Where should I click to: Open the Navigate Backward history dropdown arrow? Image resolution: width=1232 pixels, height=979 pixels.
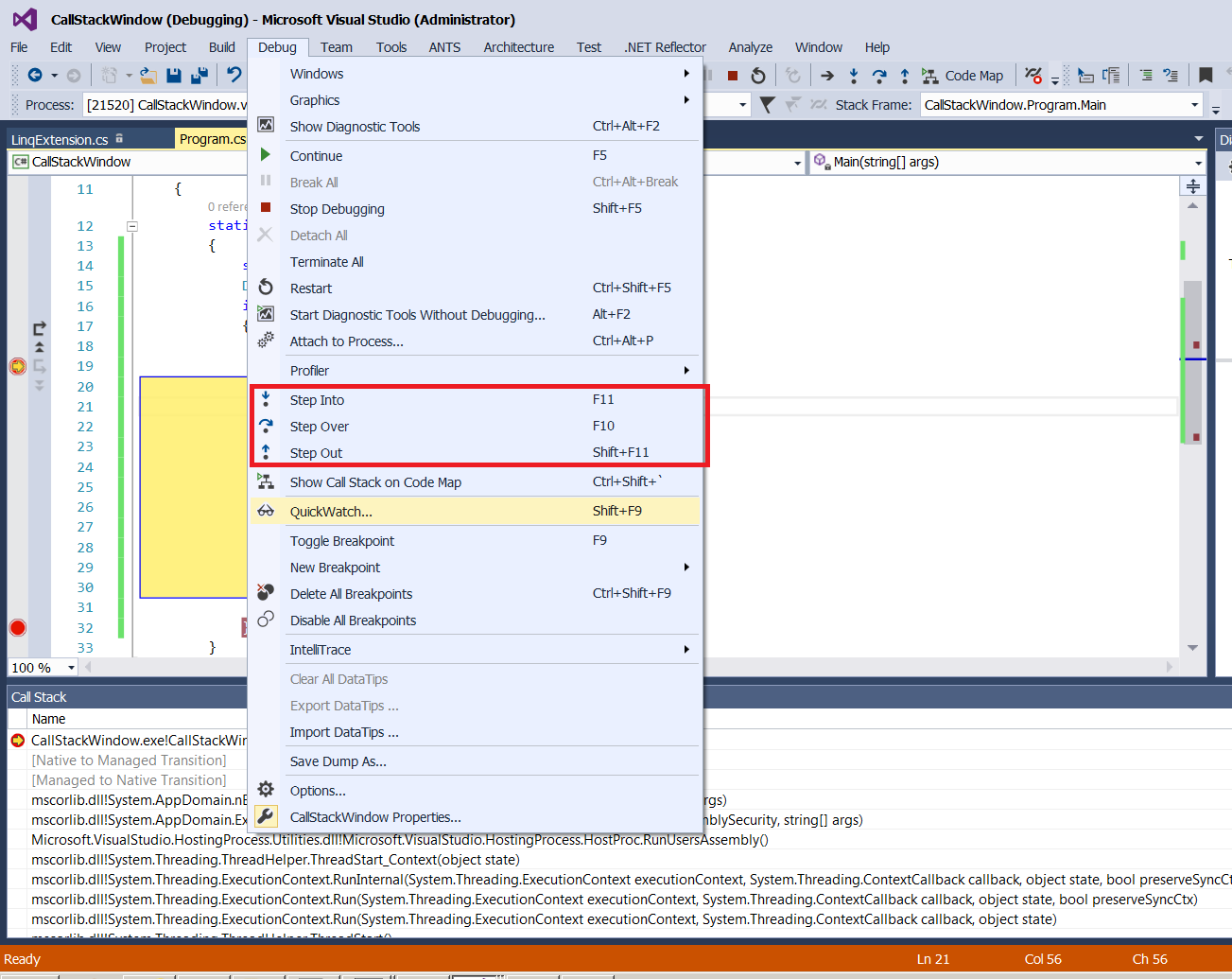tap(54, 76)
